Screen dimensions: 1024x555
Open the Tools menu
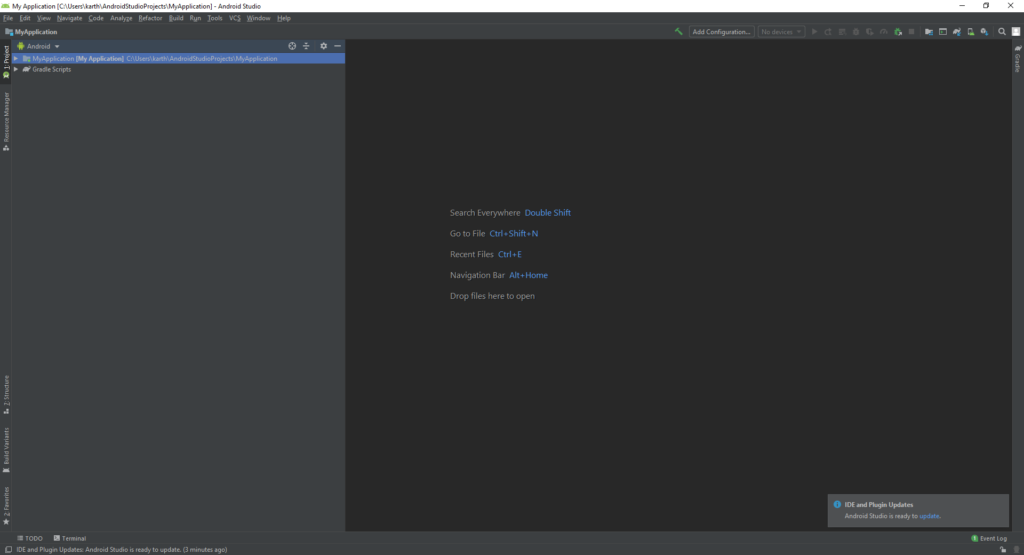(215, 18)
